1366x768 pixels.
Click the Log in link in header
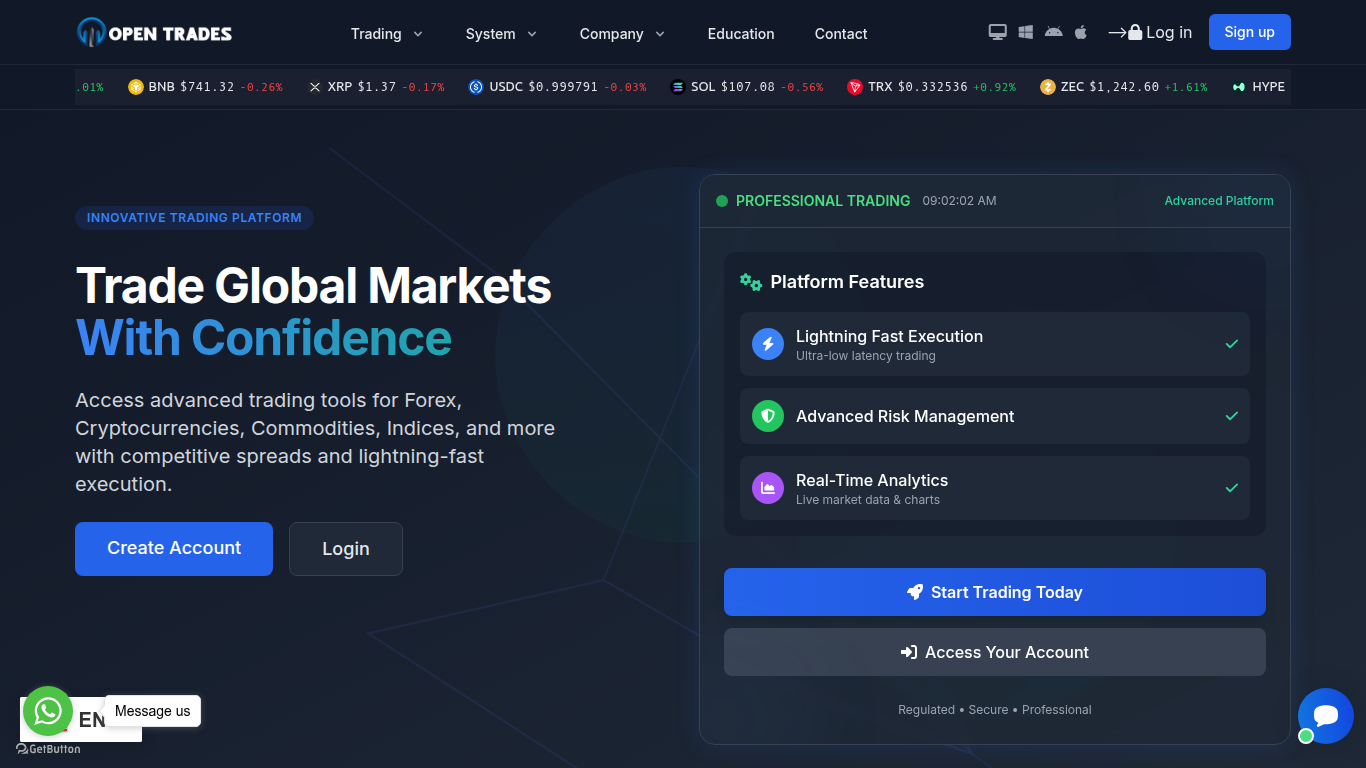coord(1150,32)
